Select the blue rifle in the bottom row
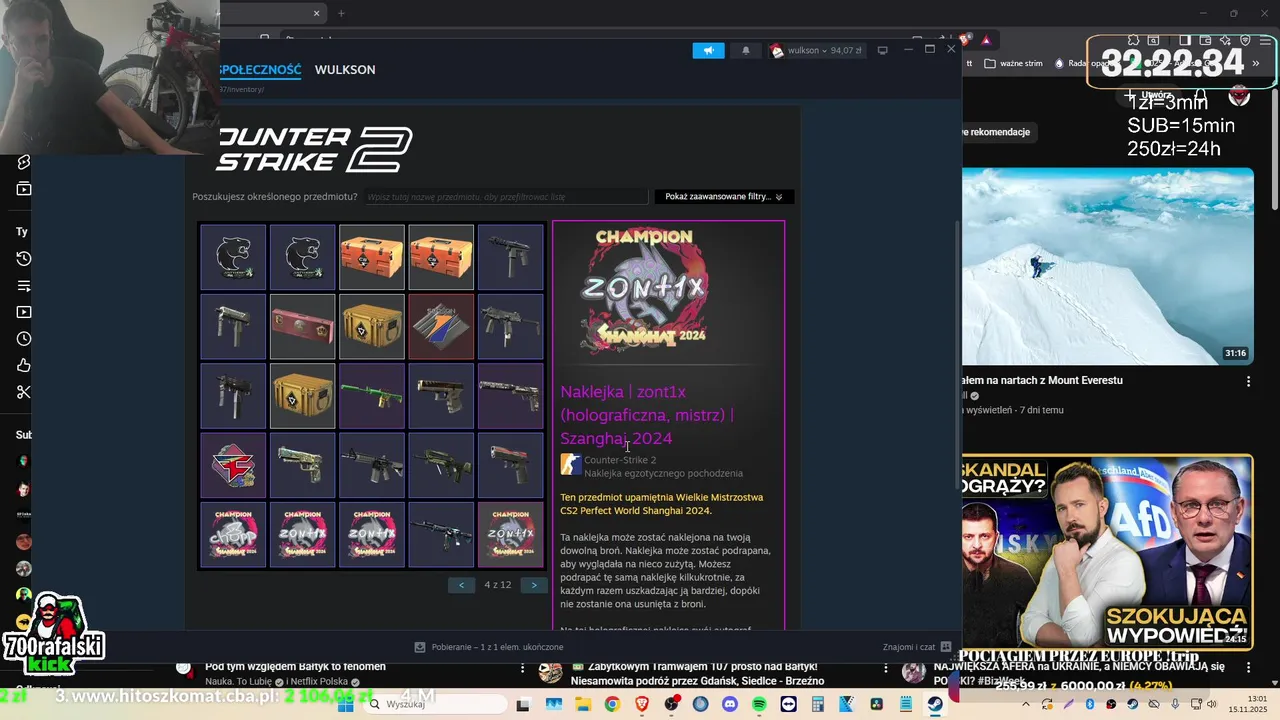The height and width of the screenshot is (720, 1280). [441, 535]
